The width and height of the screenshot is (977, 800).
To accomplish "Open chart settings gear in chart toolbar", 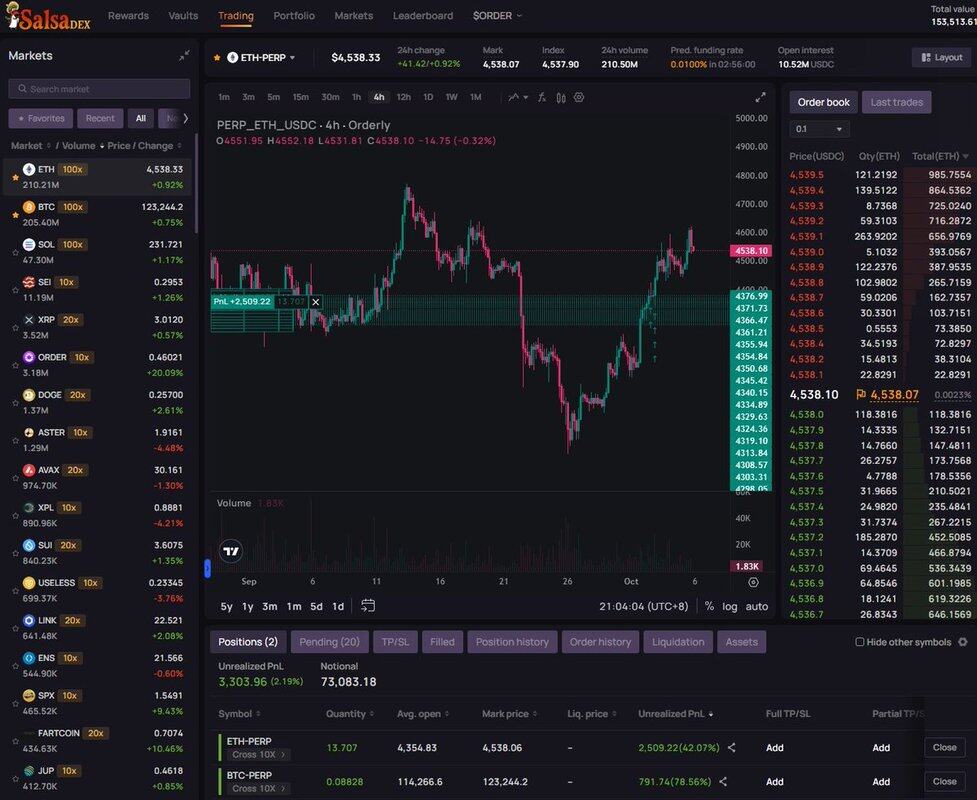I will tap(579, 97).
